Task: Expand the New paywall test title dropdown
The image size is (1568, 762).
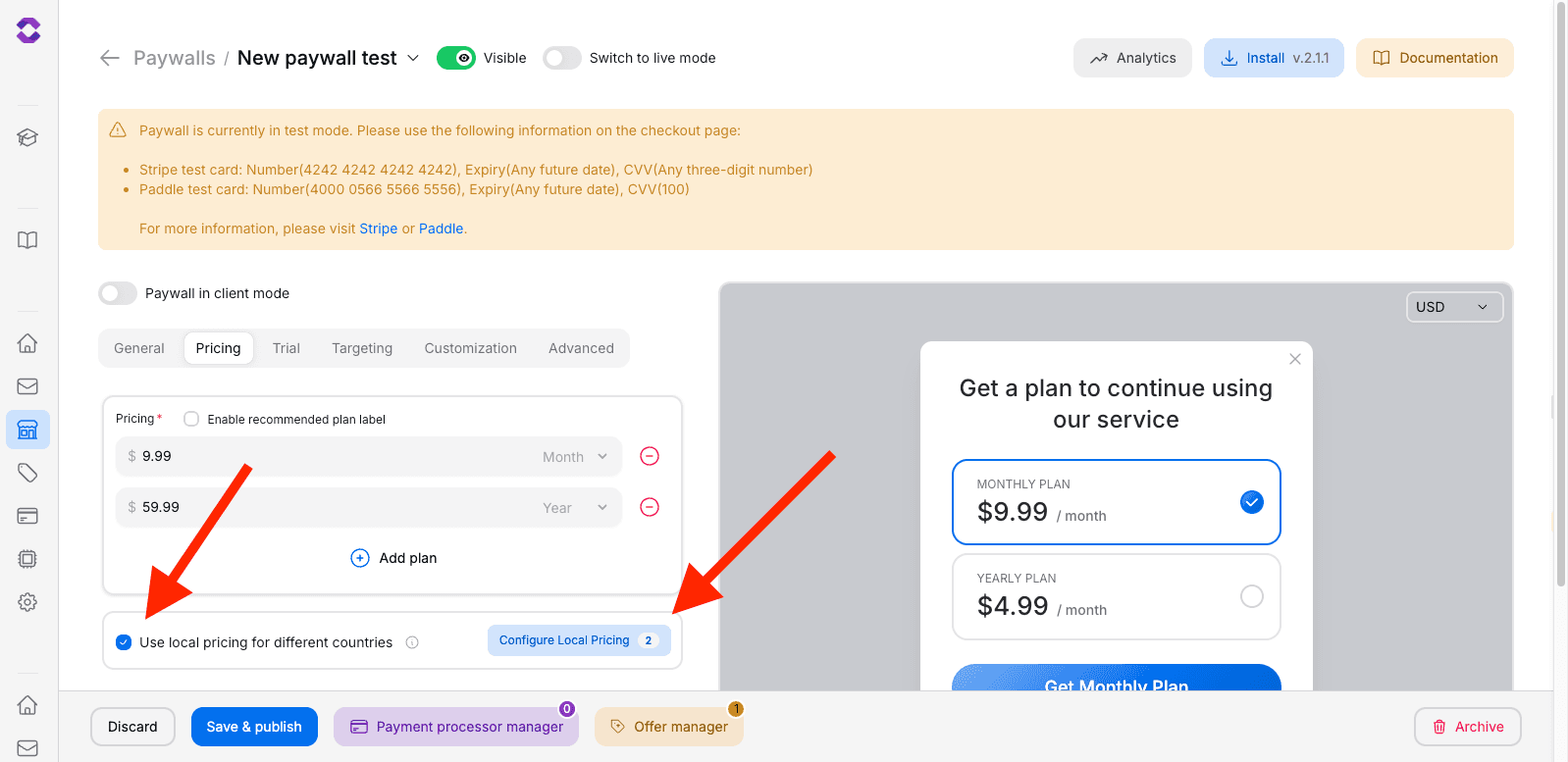Action: [x=413, y=58]
